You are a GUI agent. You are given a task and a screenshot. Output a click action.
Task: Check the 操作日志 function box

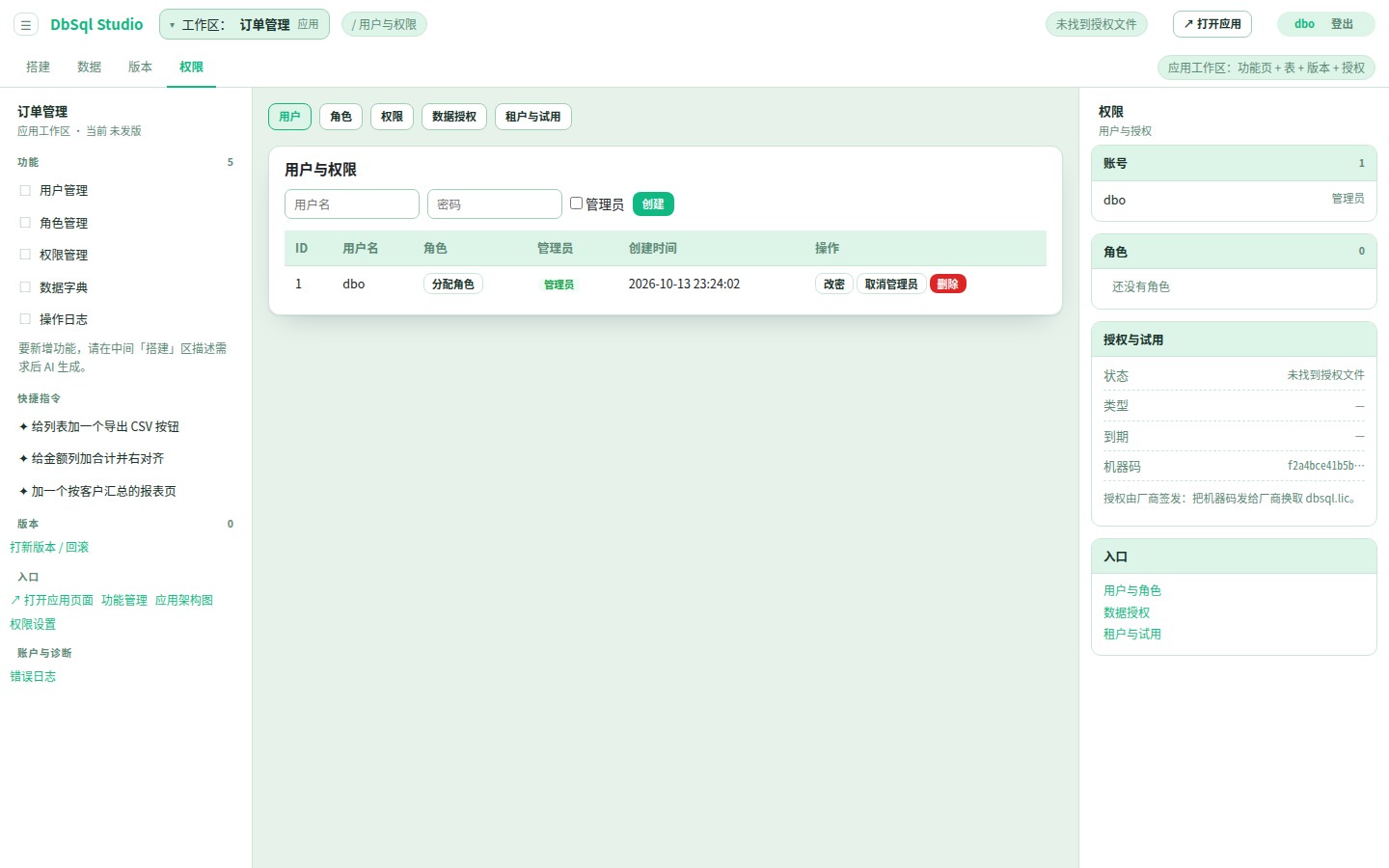25,319
